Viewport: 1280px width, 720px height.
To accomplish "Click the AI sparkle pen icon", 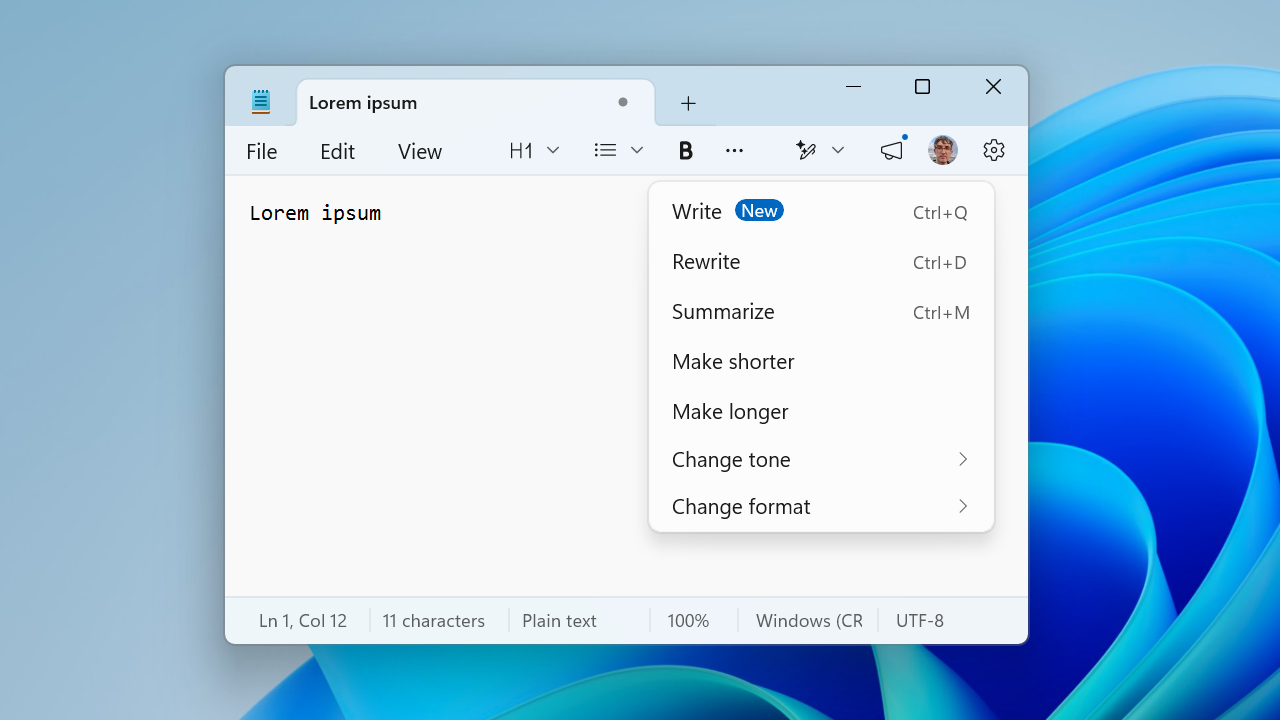I will click(x=806, y=150).
